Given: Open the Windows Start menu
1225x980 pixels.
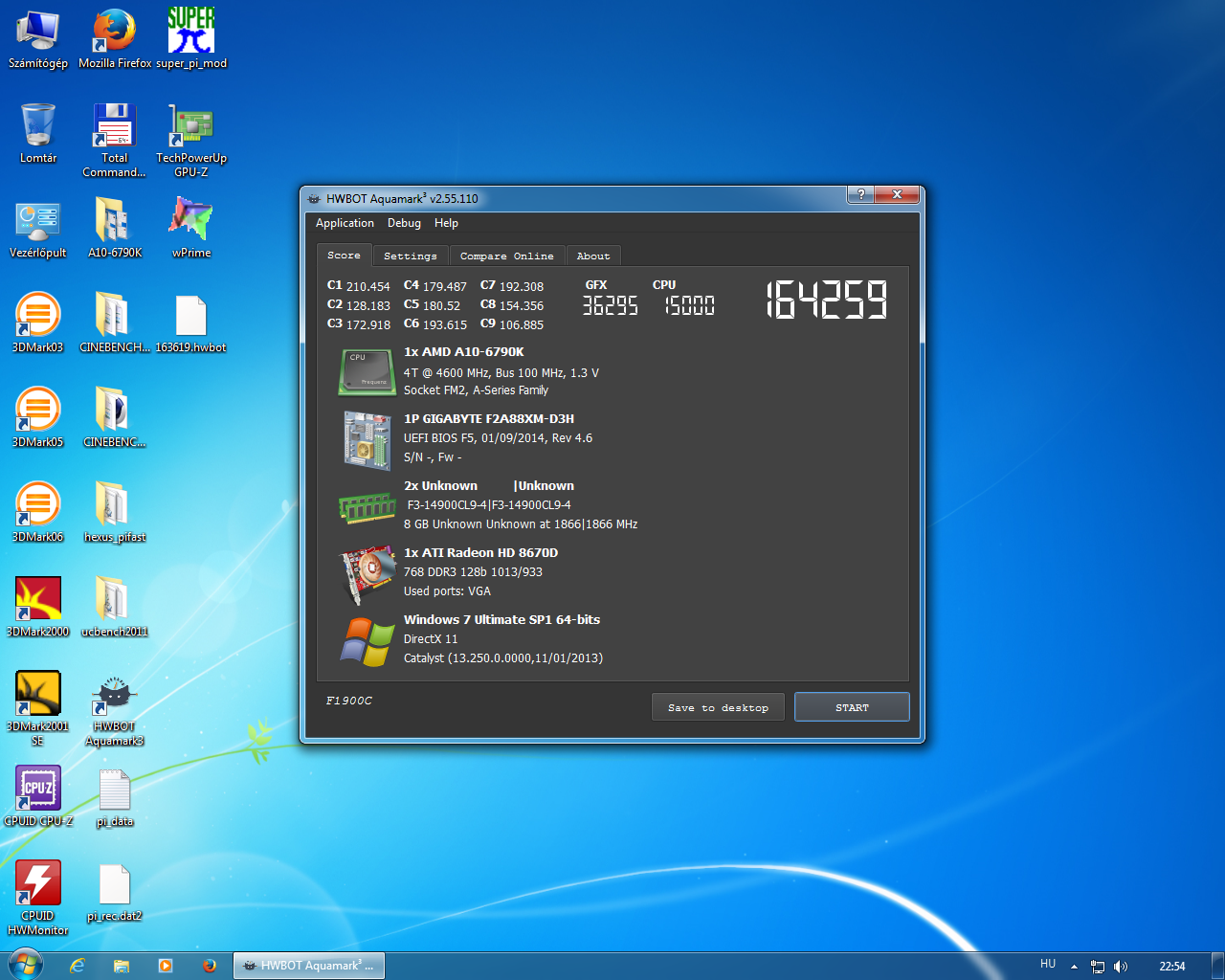Looking at the screenshot, I should (25, 965).
